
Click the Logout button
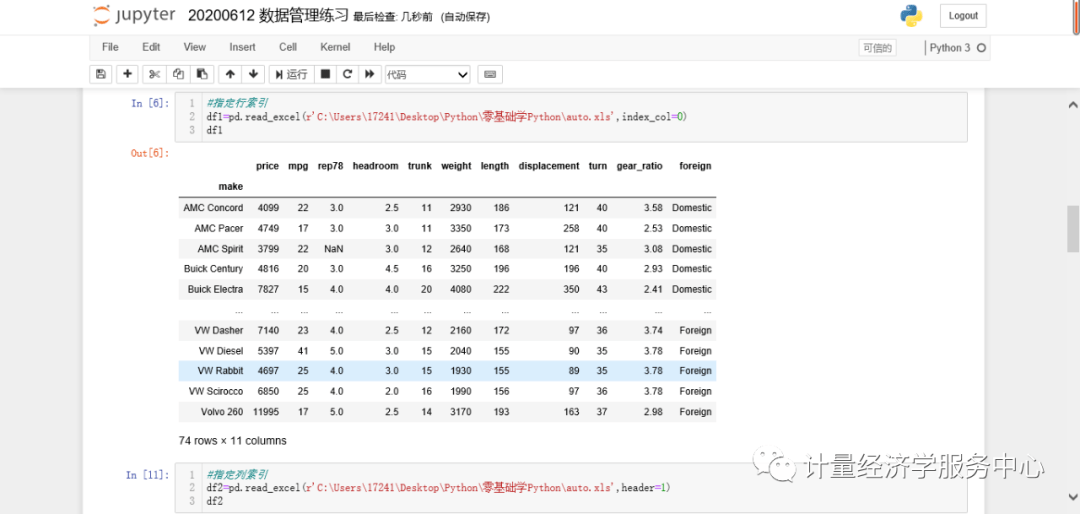963,16
